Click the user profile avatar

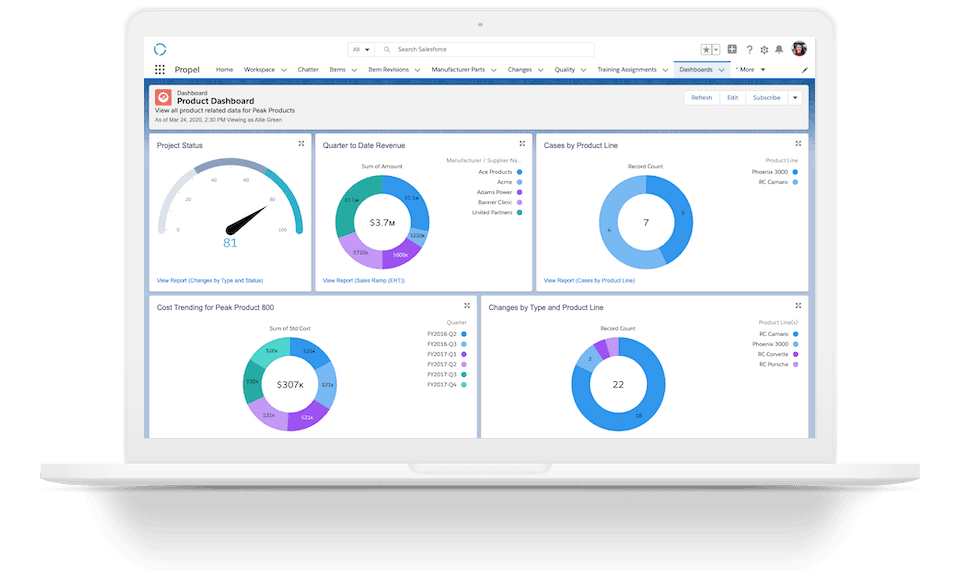(798, 49)
